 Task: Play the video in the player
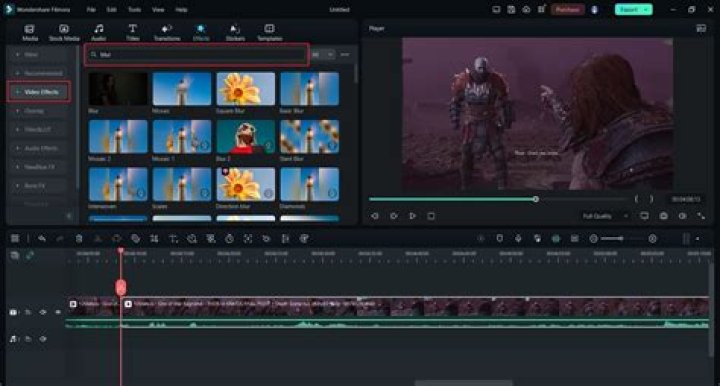click(x=412, y=216)
